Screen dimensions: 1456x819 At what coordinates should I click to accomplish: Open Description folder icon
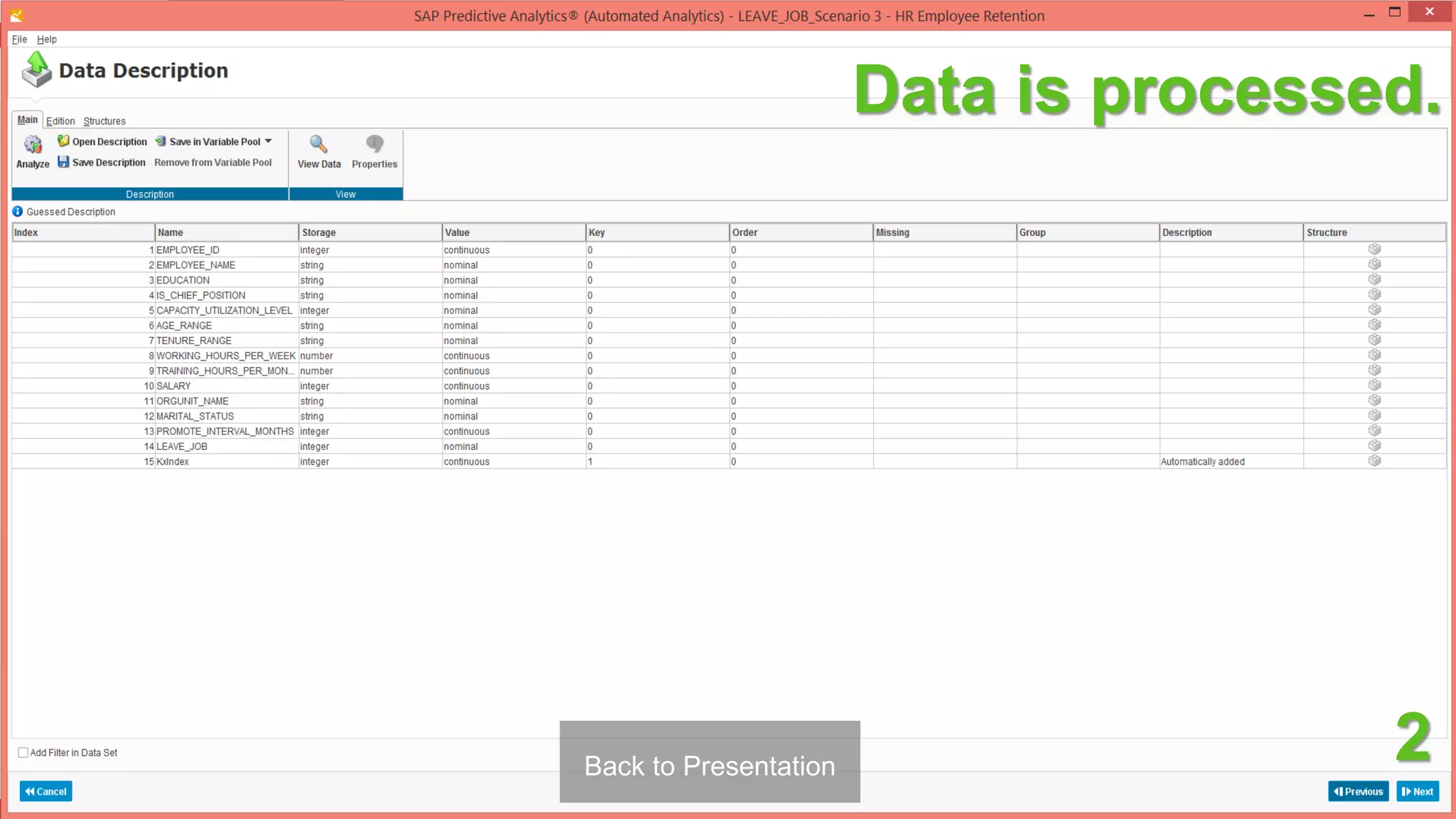[63, 141]
